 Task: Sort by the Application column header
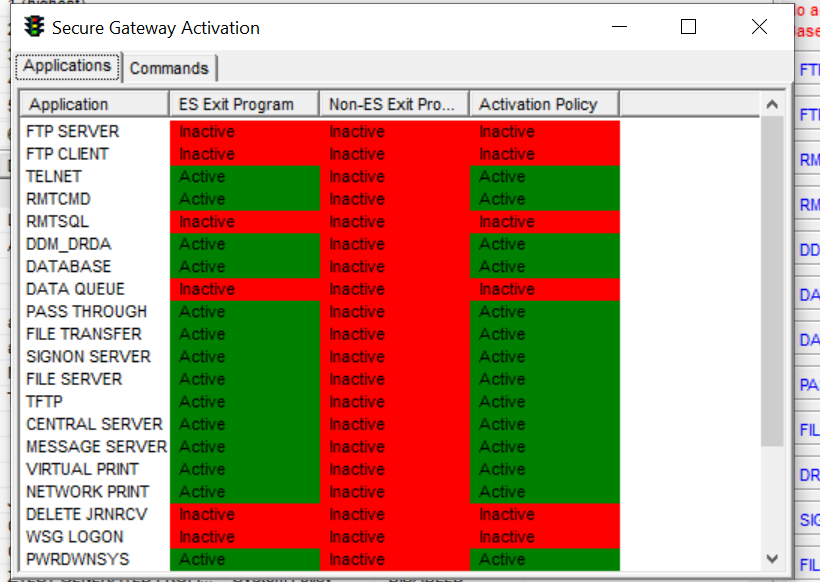pyautogui.click(x=95, y=104)
